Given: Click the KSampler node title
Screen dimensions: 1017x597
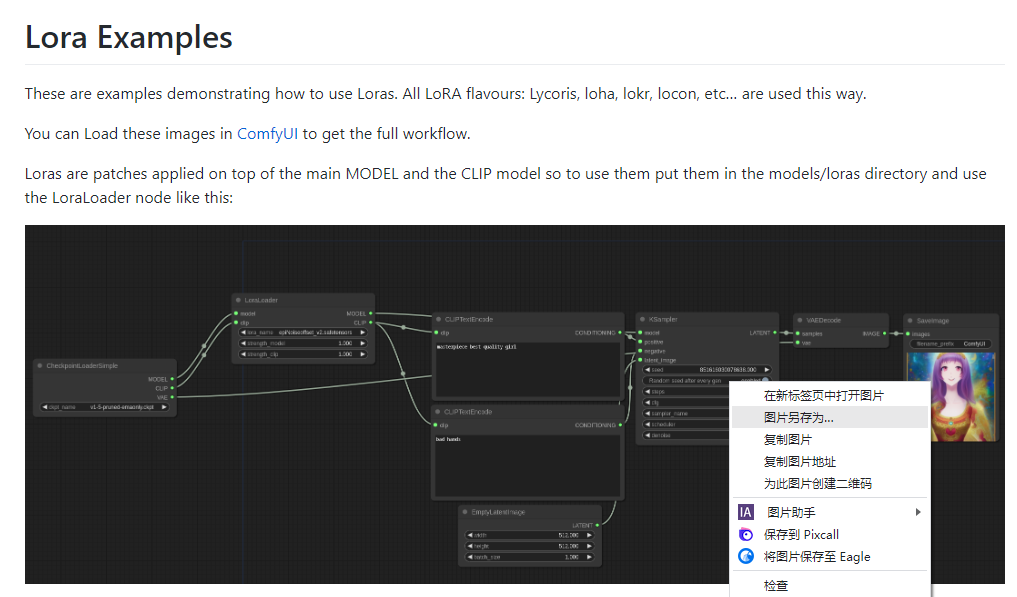Looking at the screenshot, I should click(x=663, y=319).
